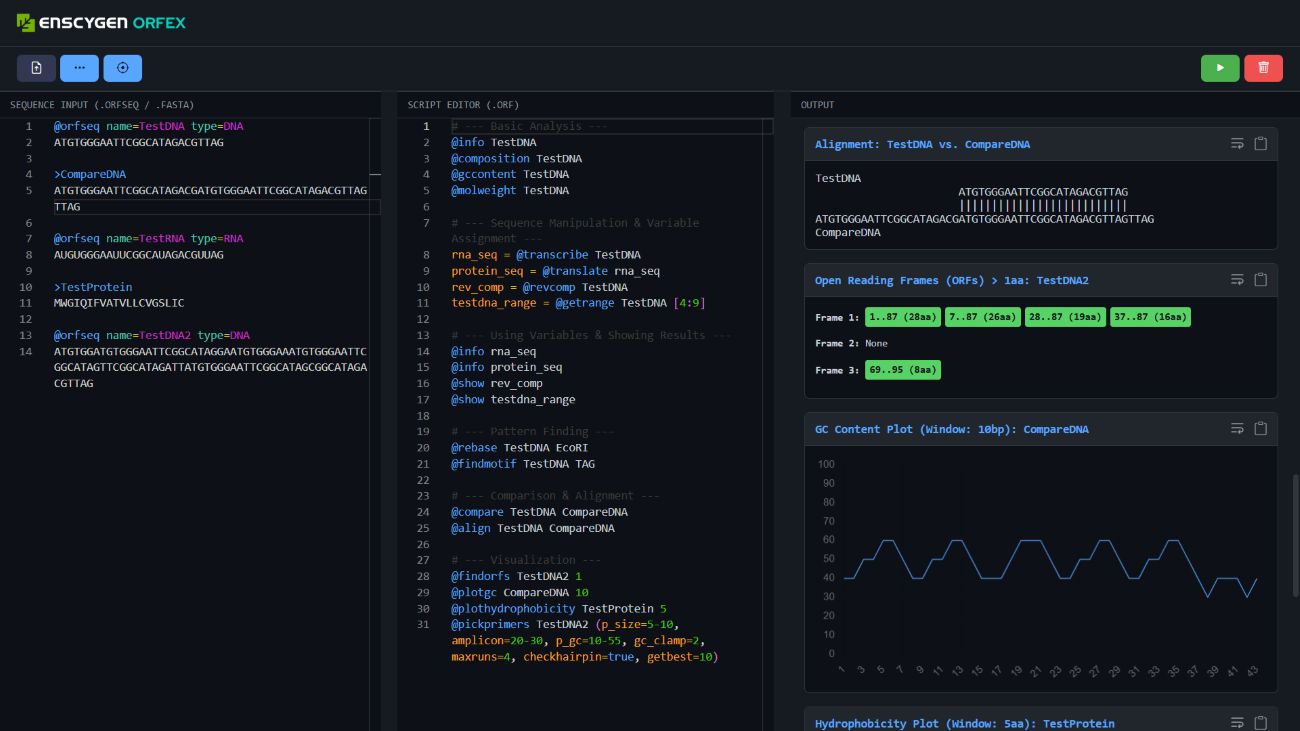The width and height of the screenshot is (1300, 731).
Task: Toggle word wrap on GC Content Plot card
Action: pos(1237,429)
